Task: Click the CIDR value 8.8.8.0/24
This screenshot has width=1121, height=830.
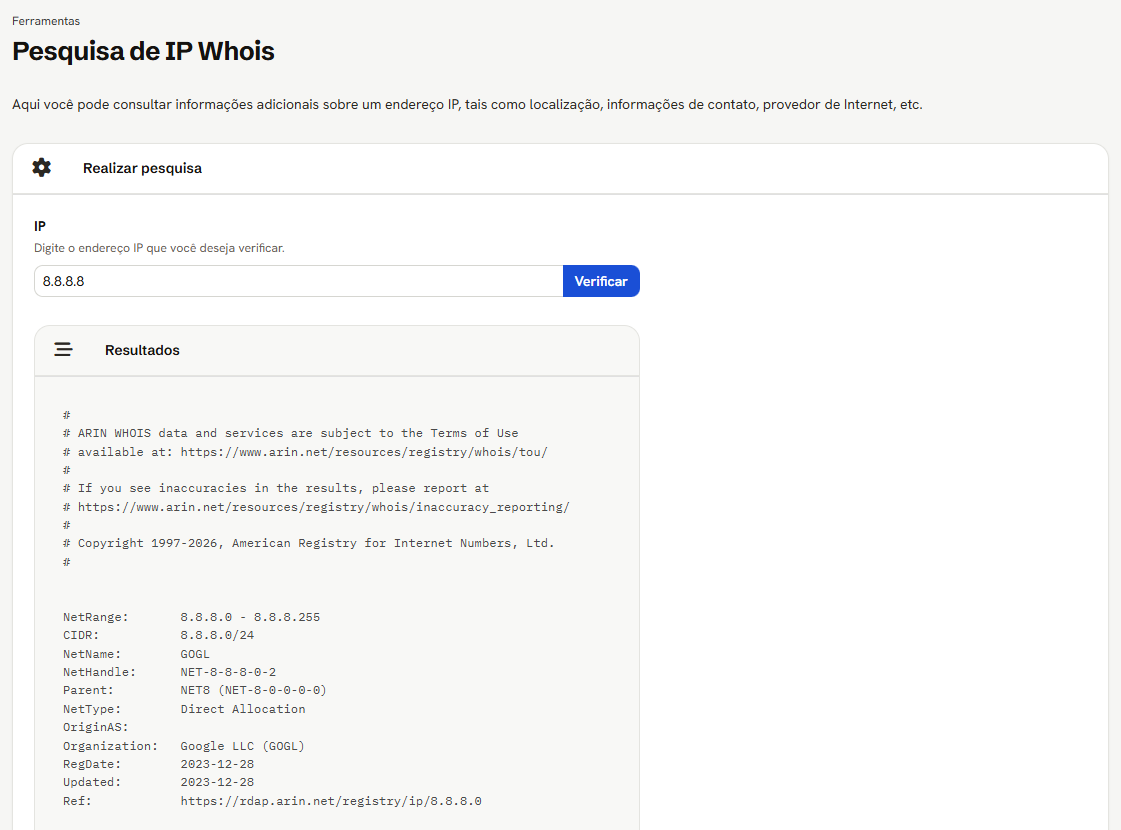Action: (217, 635)
